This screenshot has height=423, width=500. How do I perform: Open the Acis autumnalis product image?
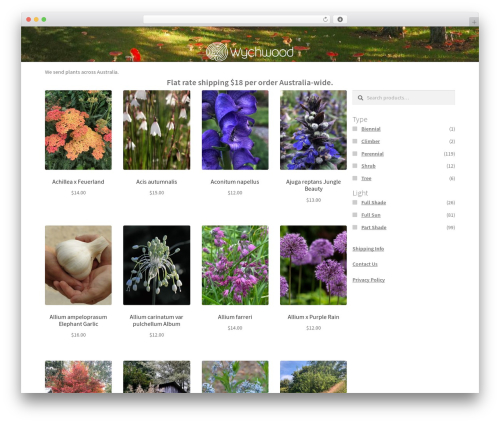(x=157, y=130)
